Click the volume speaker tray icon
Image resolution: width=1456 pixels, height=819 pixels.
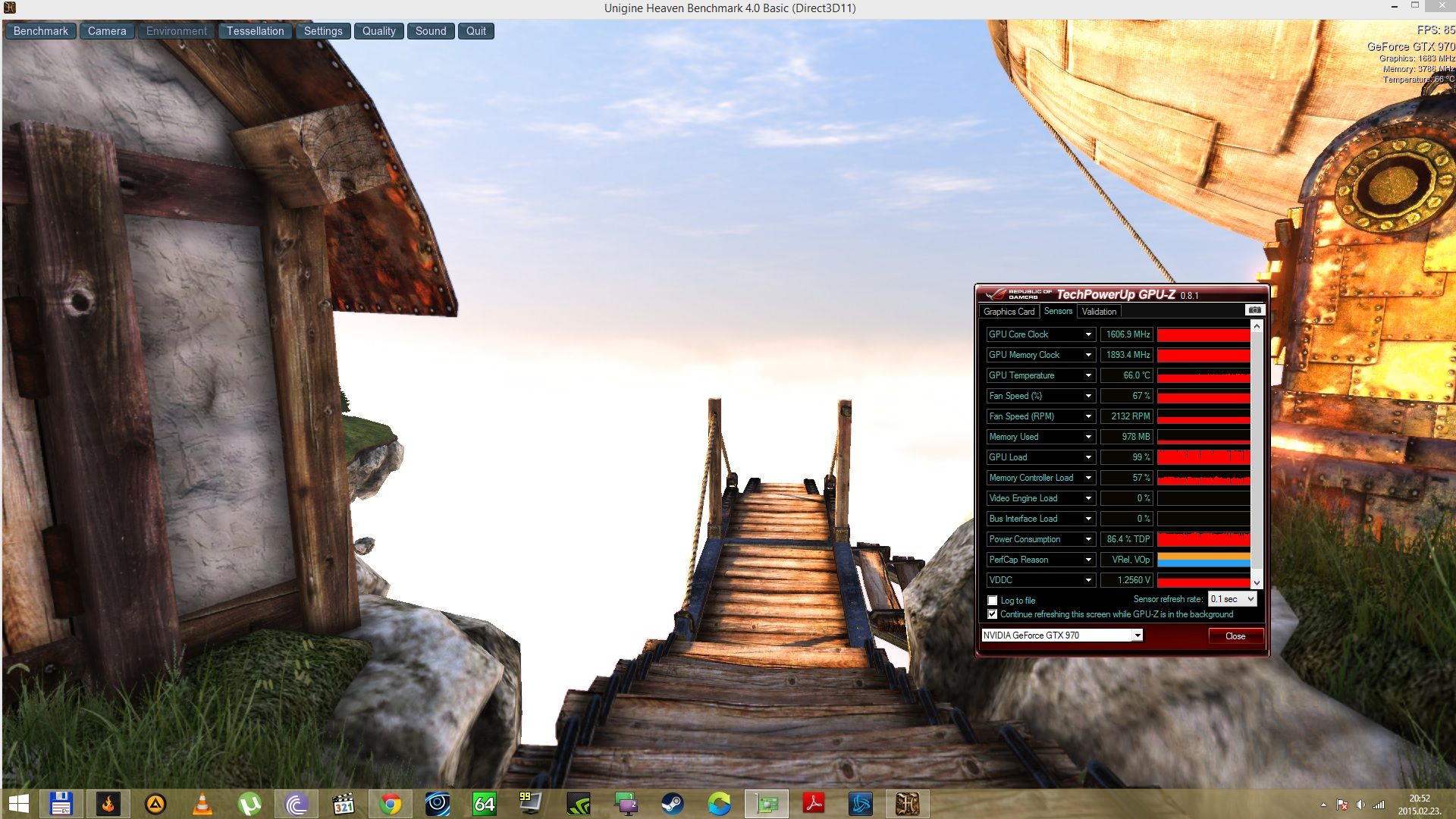tap(1360, 805)
